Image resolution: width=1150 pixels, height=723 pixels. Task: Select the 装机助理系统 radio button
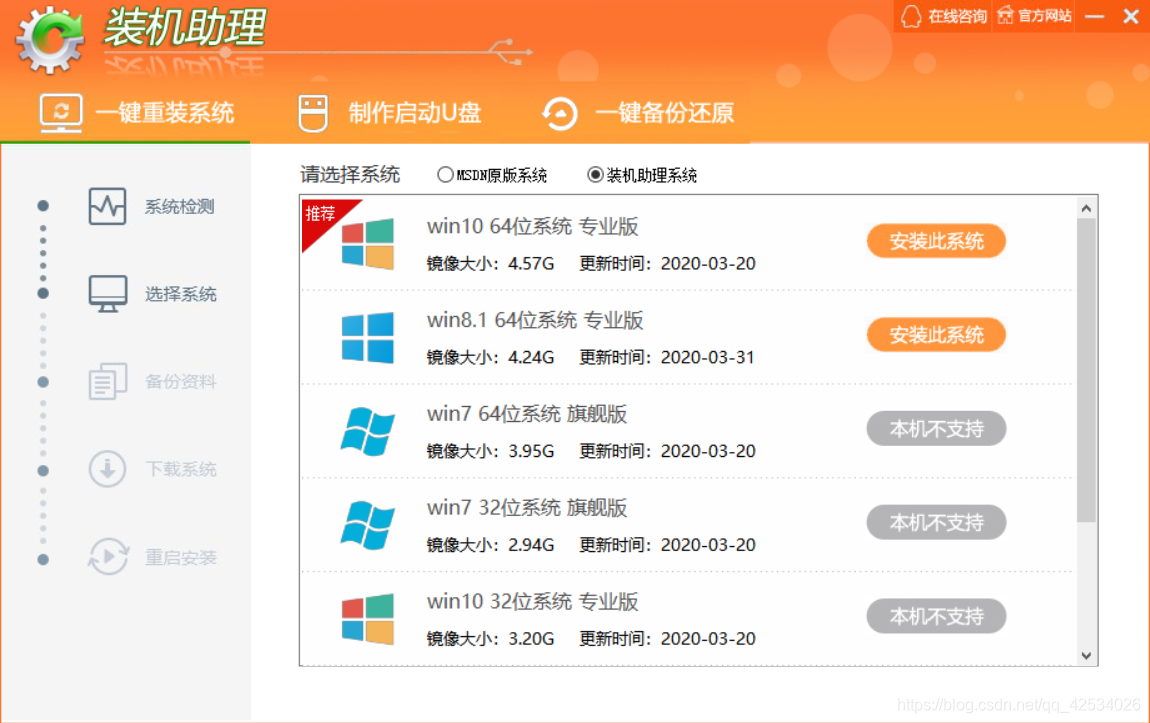595,175
